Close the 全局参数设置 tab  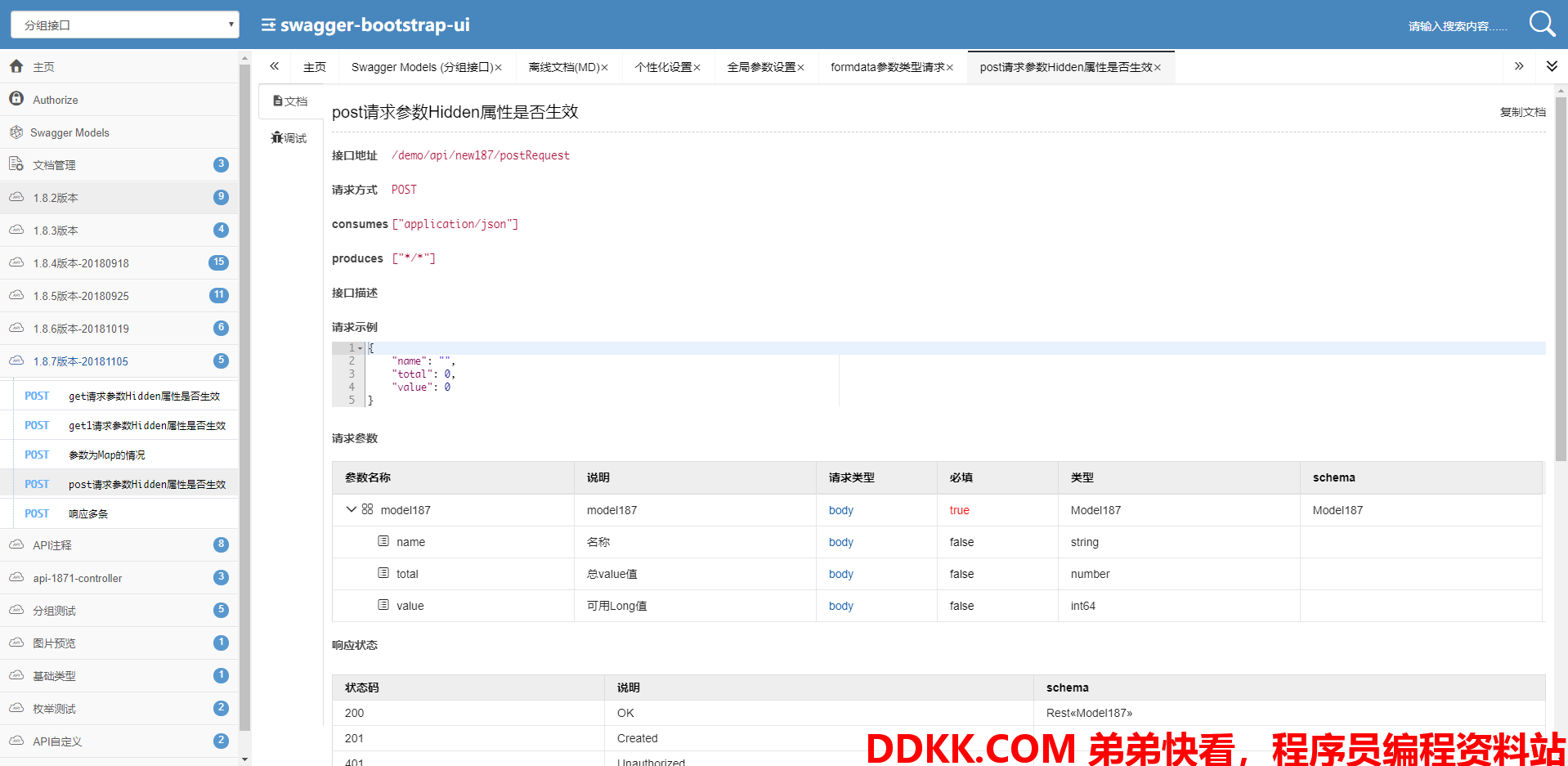[x=801, y=68]
